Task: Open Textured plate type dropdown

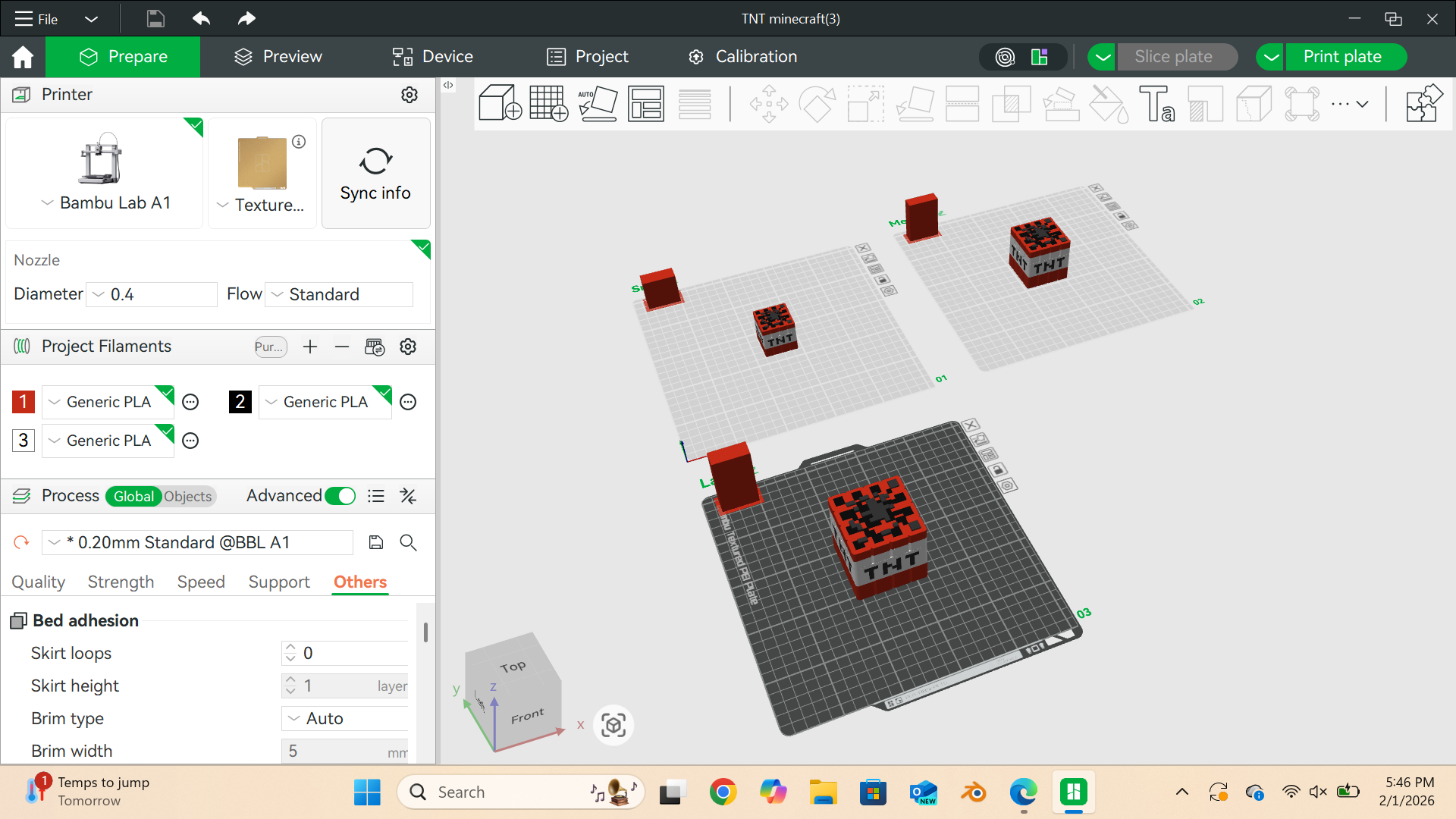Action: tap(260, 205)
